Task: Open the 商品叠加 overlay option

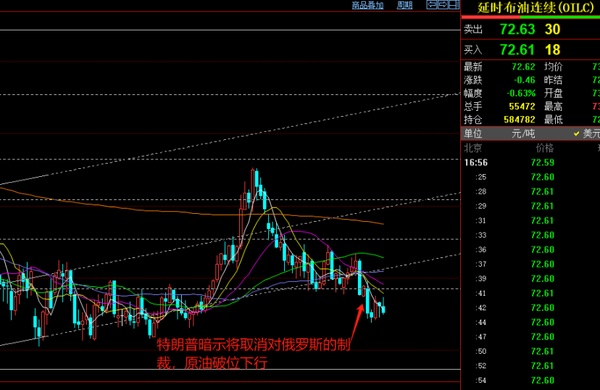Action: [367, 5]
